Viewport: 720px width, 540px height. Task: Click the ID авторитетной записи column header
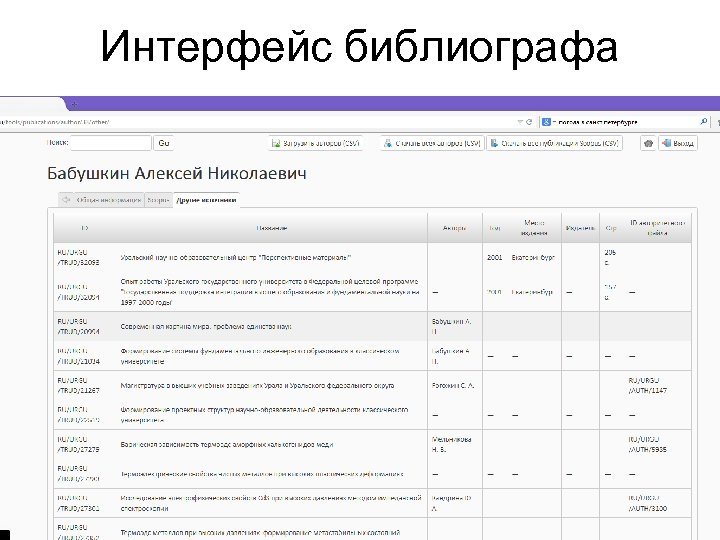pos(657,228)
